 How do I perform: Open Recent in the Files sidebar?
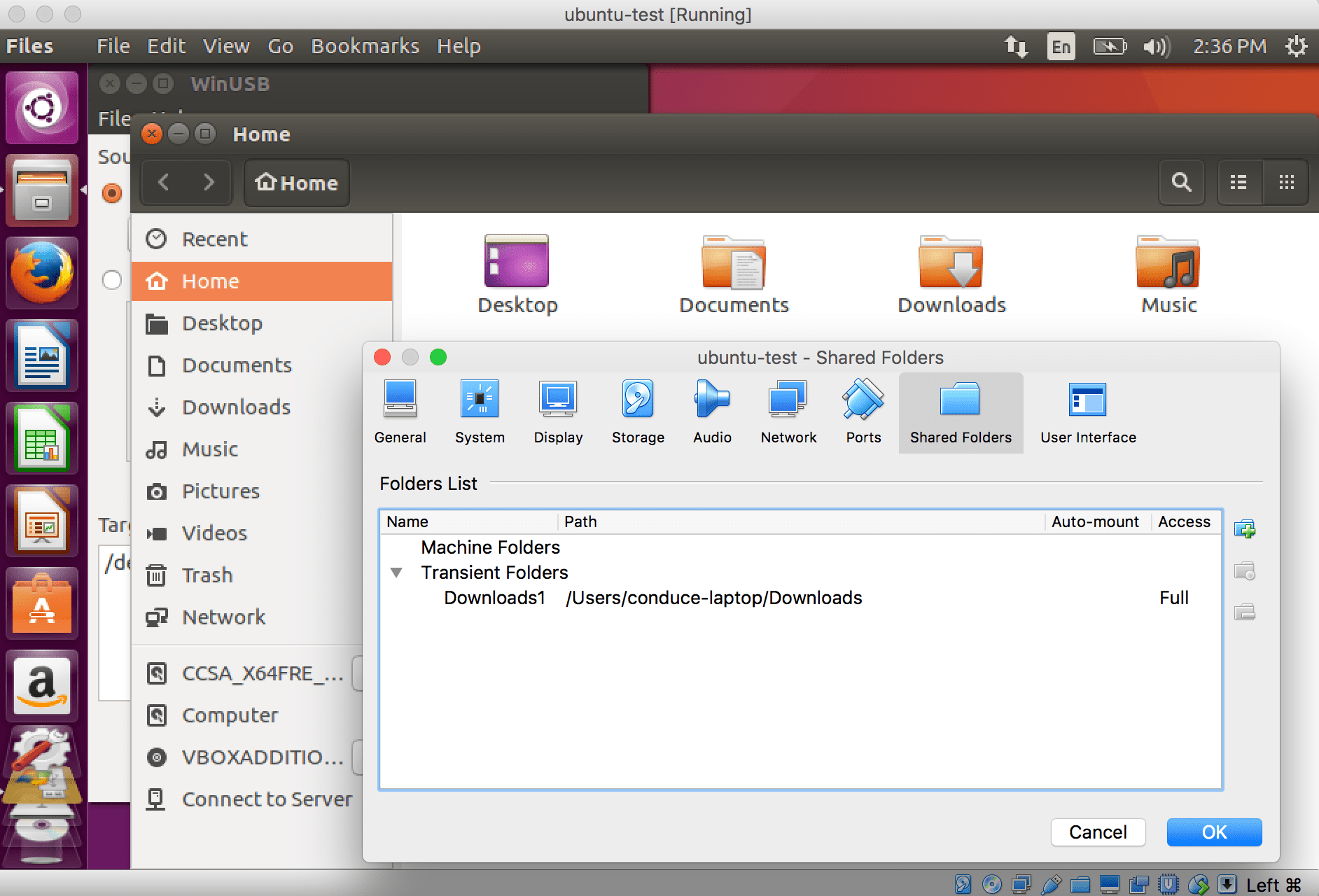(262, 239)
